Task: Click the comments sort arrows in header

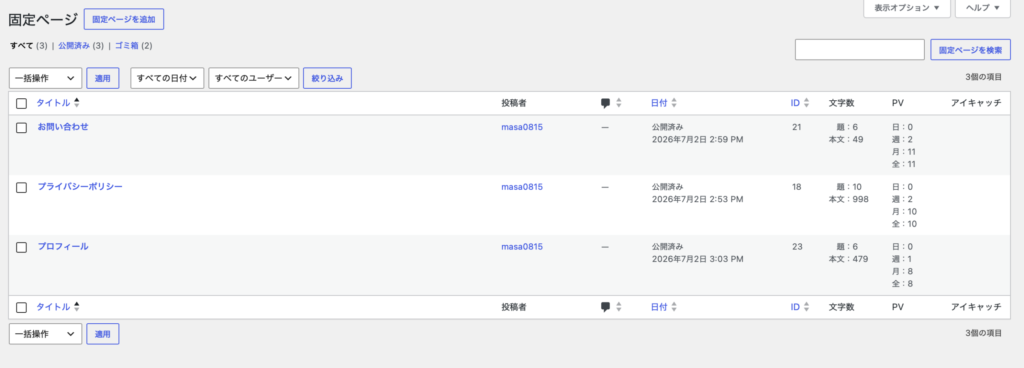Action: [618, 103]
